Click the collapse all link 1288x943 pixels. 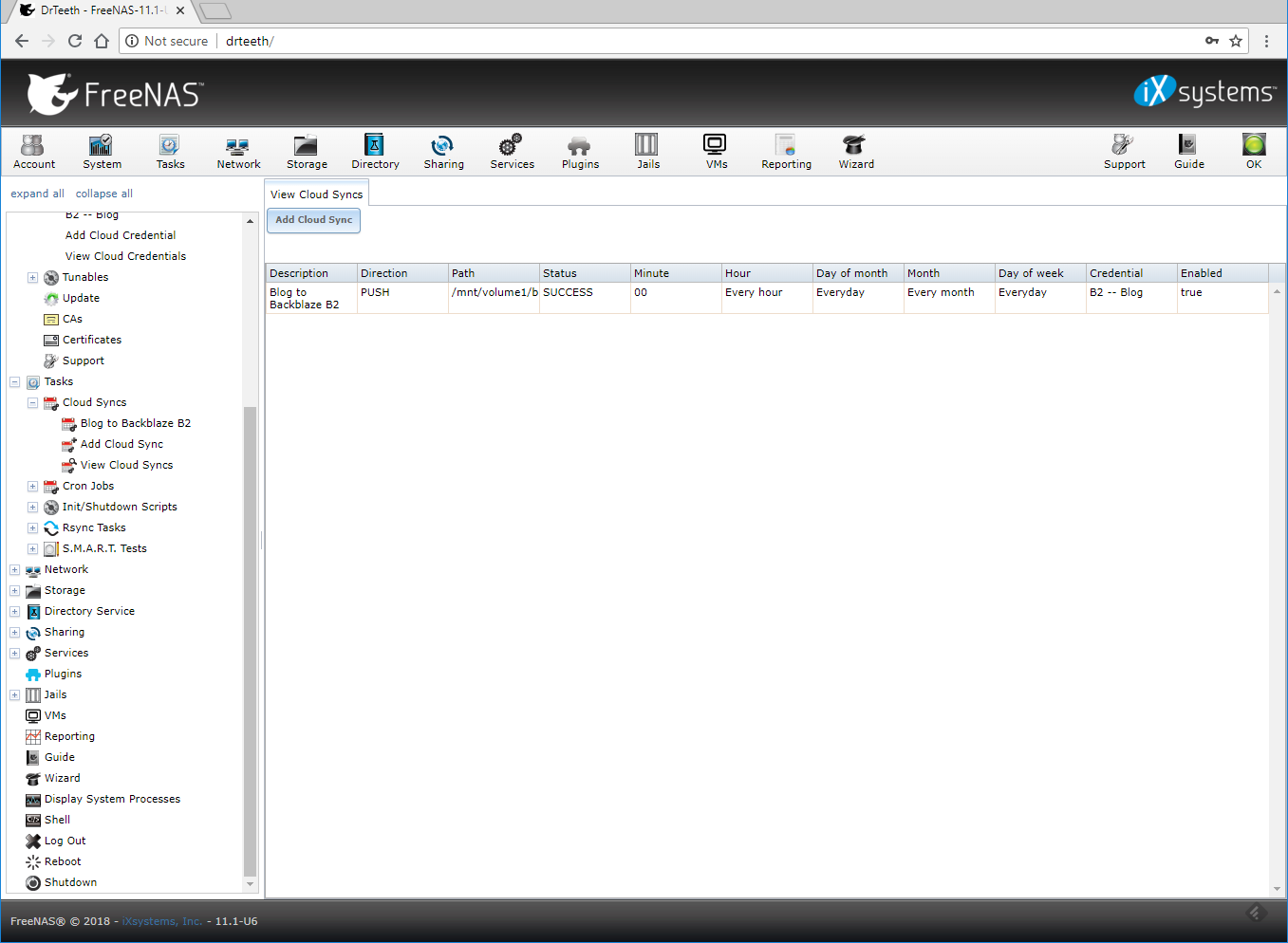[x=103, y=194]
